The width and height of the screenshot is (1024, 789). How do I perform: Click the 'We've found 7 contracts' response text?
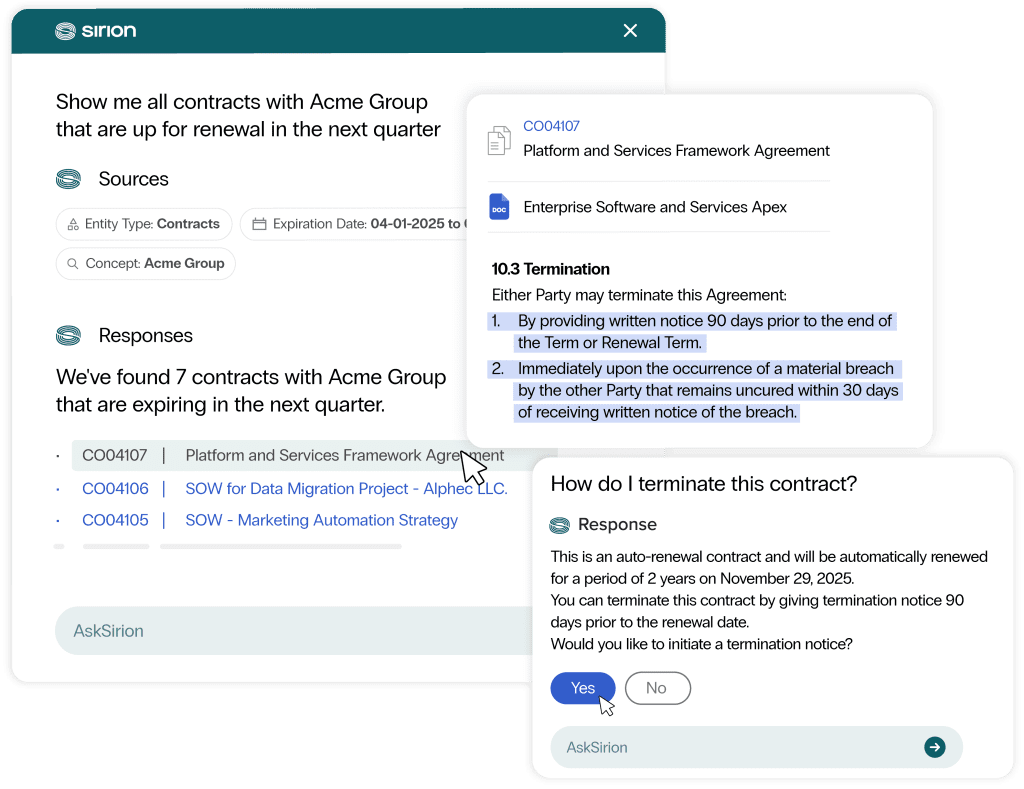click(251, 391)
